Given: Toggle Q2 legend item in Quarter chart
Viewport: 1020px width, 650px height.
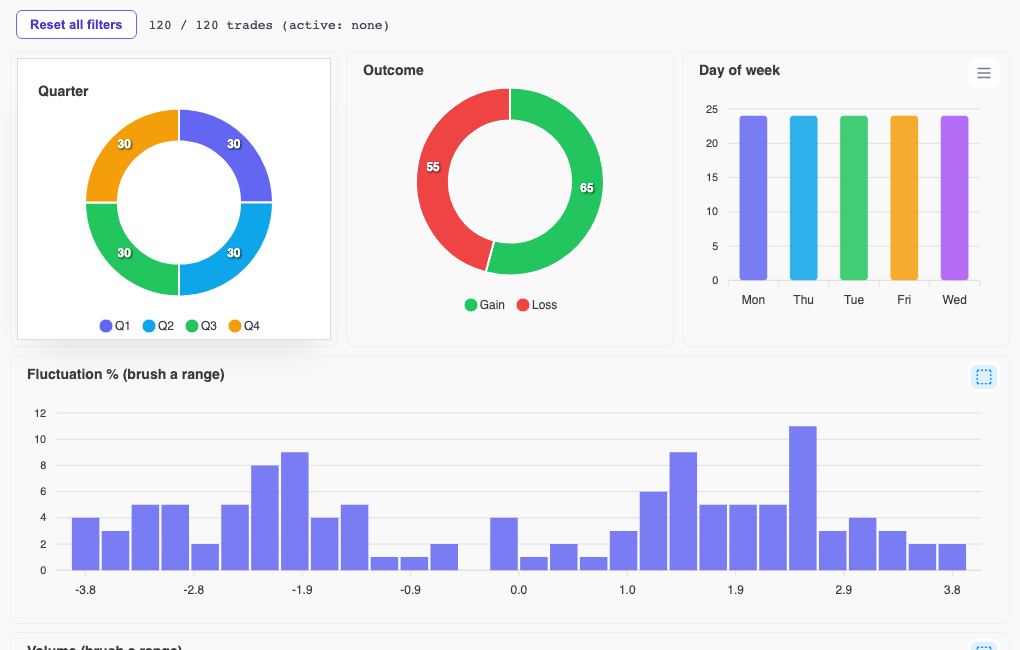Looking at the screenshot, I should point(158,326).
